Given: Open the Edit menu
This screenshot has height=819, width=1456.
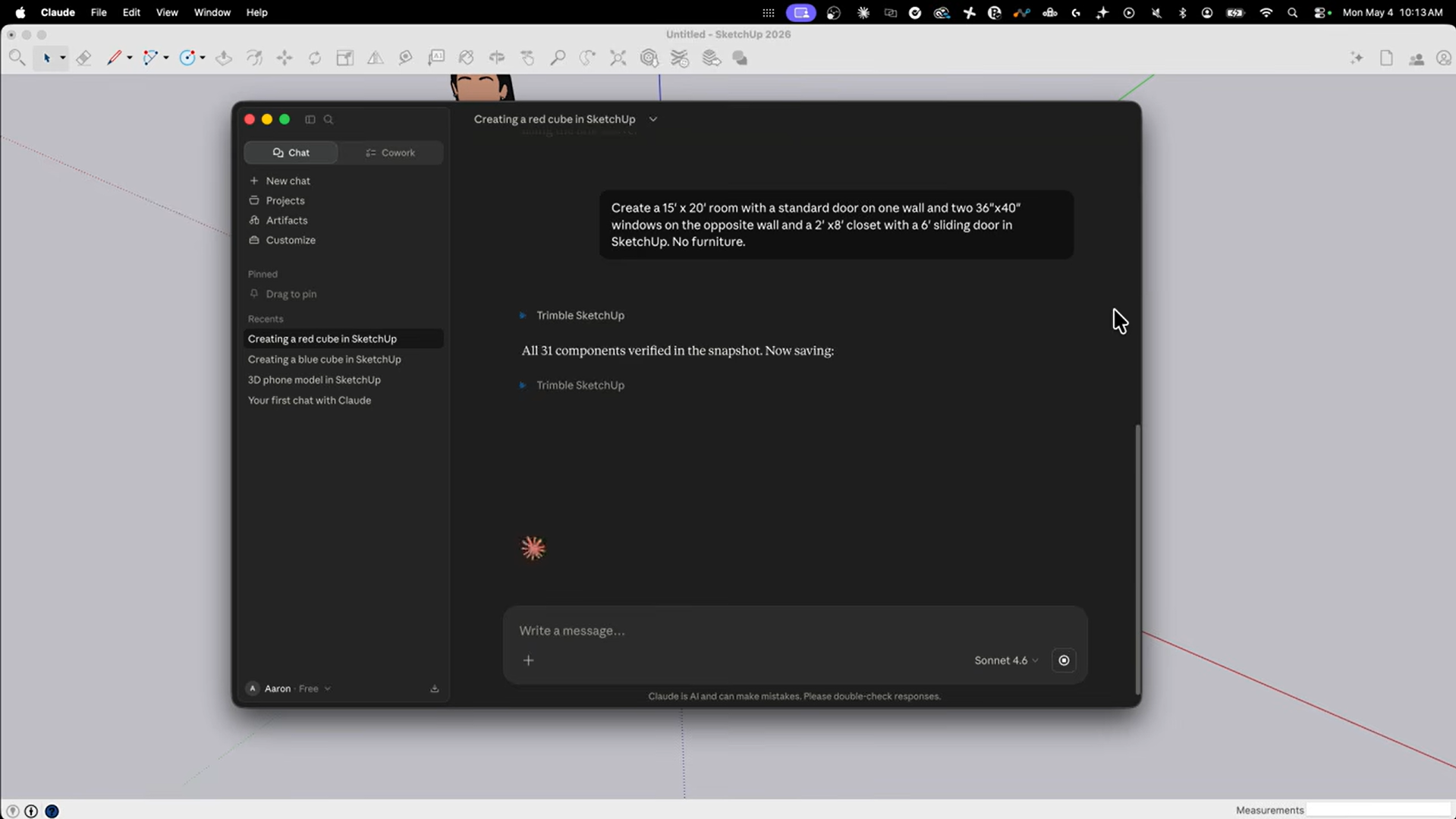Looking at the screenshot, I should tap(131, 13).
